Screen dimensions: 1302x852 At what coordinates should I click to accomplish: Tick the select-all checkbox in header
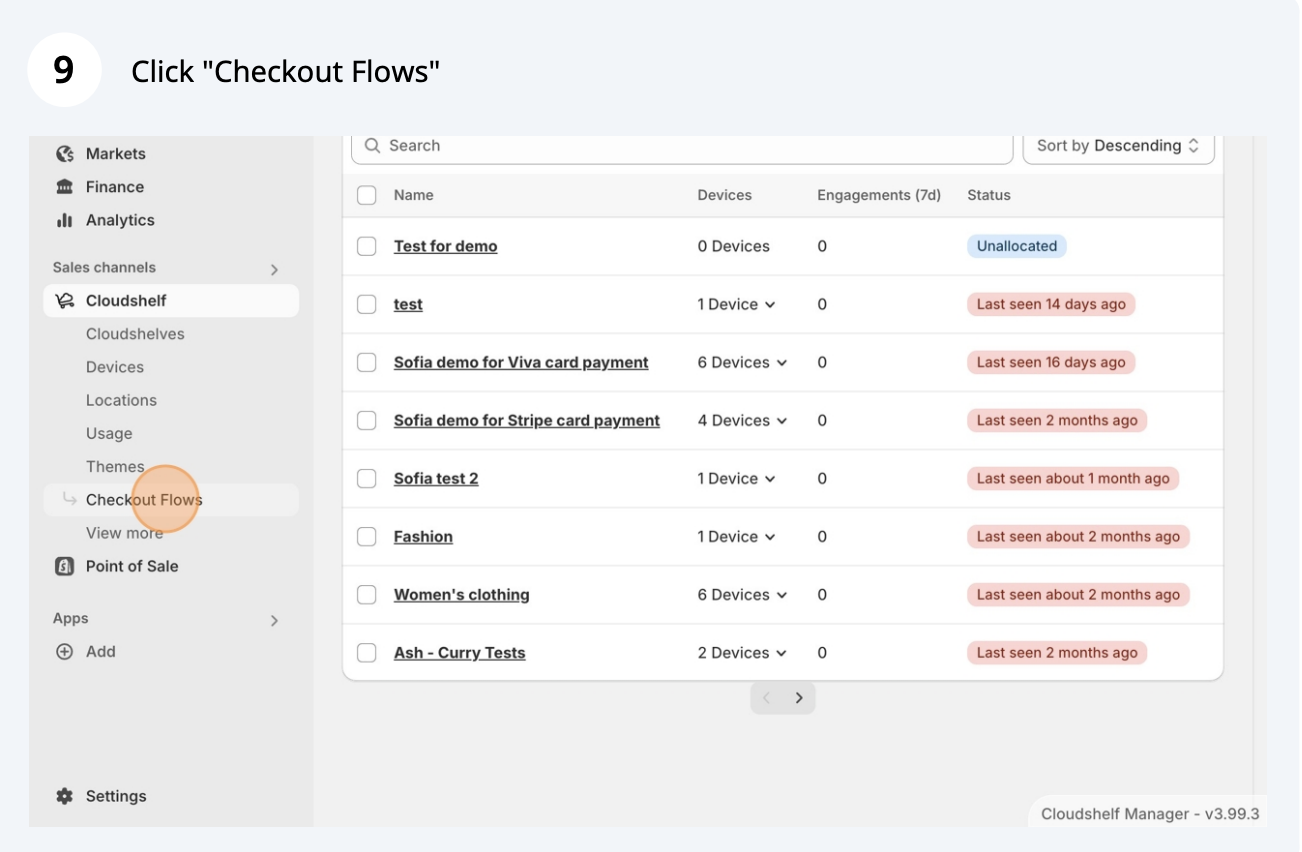367,195
